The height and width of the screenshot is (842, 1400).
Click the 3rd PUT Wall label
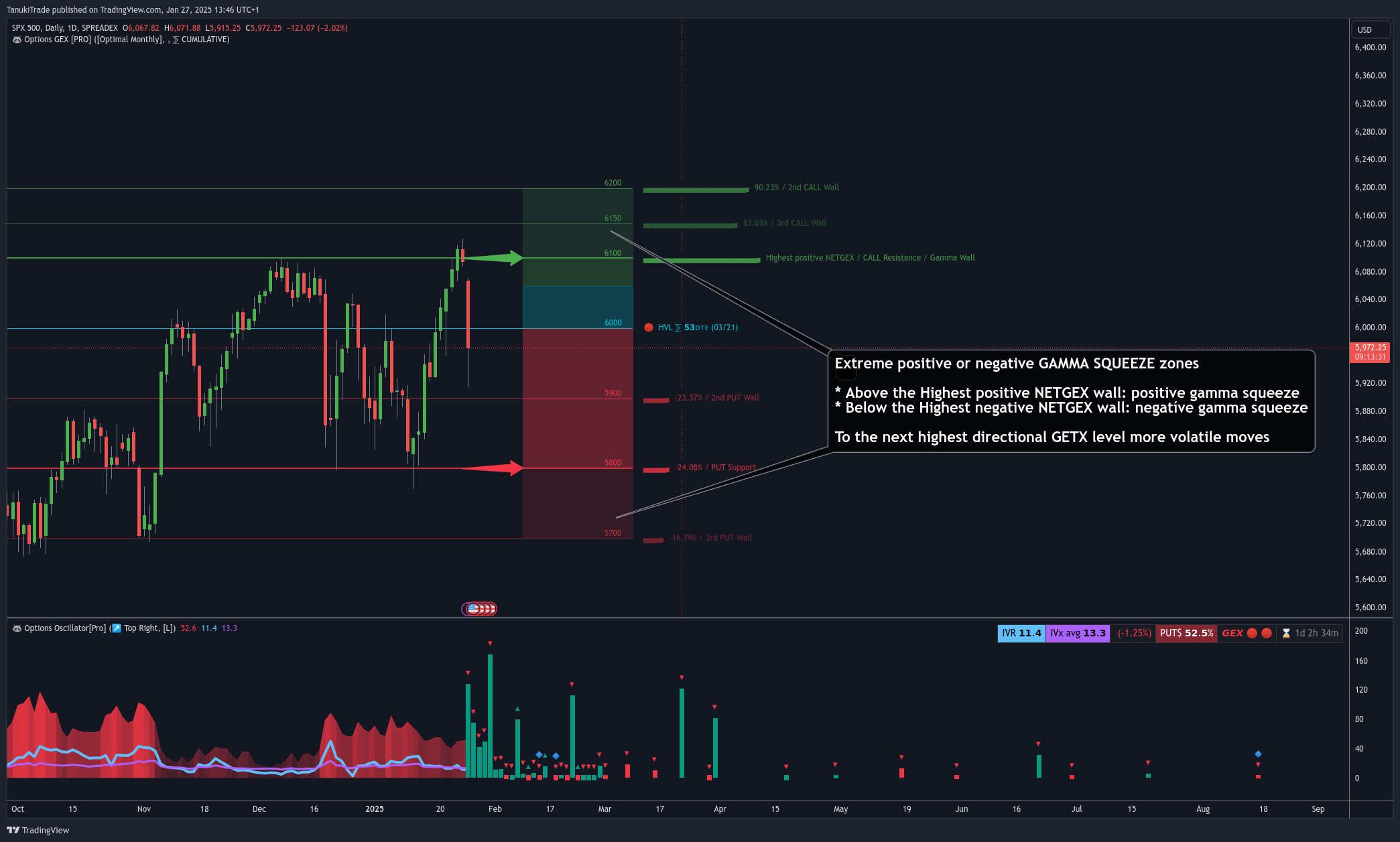coord(710,538)
